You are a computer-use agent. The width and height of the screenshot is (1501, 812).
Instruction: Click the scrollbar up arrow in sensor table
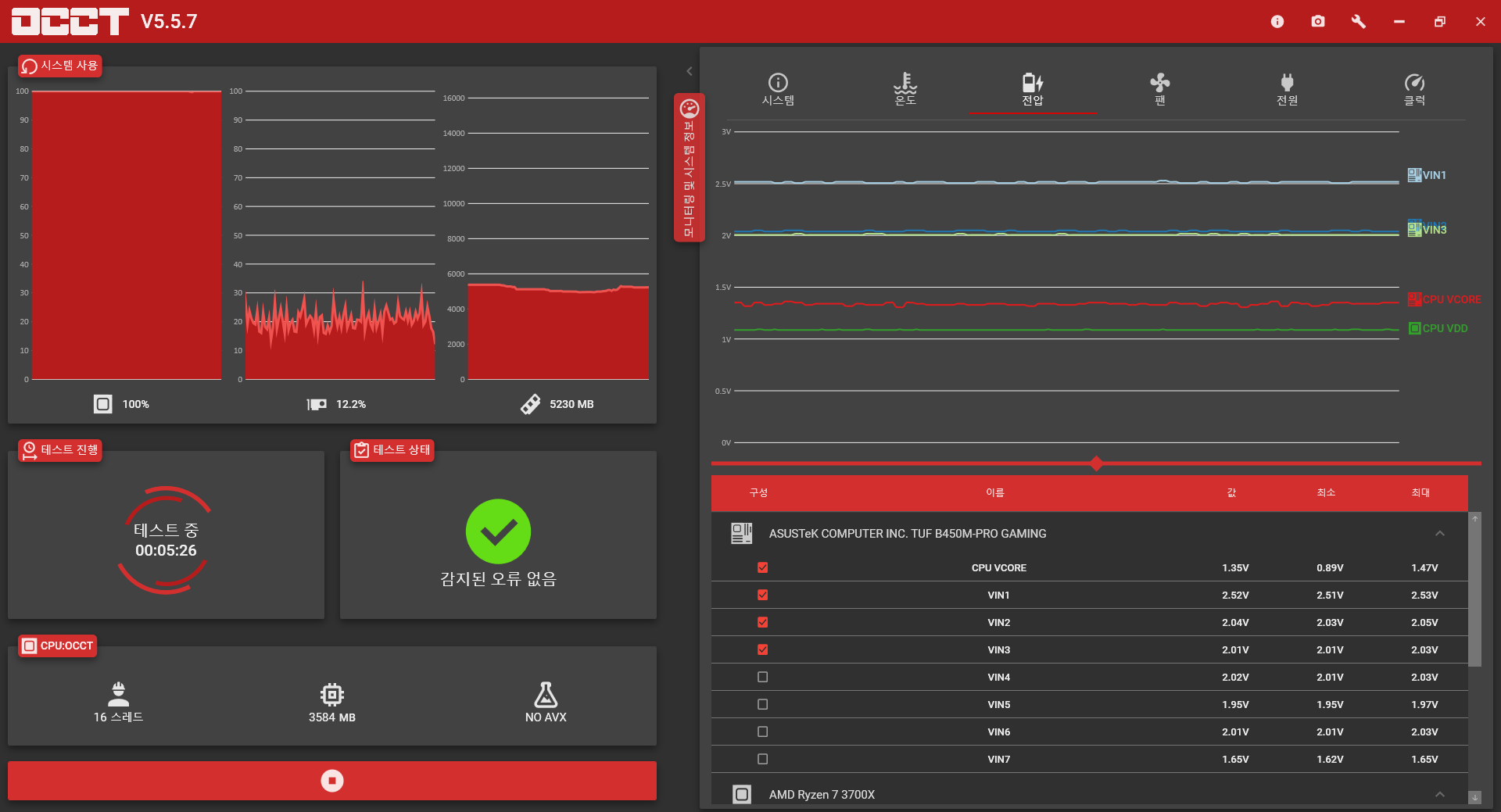[1475, 518]
